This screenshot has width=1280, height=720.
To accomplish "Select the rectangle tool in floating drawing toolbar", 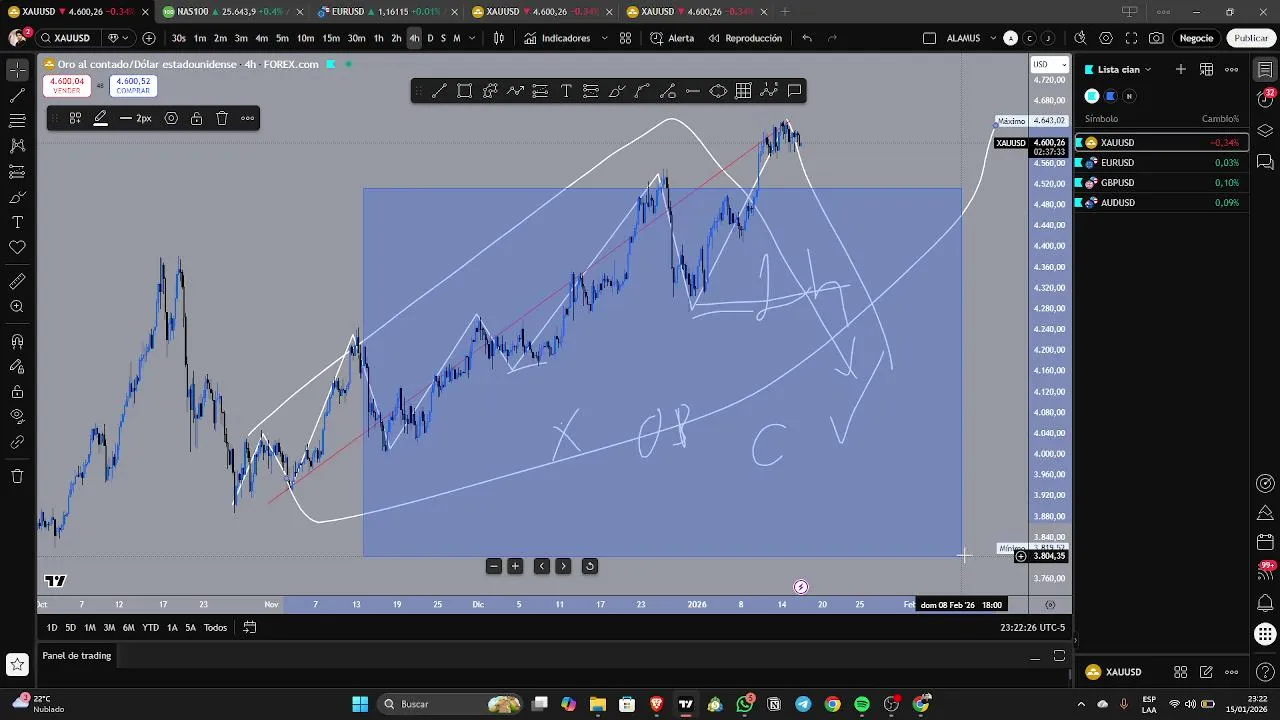I will pyautogui.click(x=465, y=91).
